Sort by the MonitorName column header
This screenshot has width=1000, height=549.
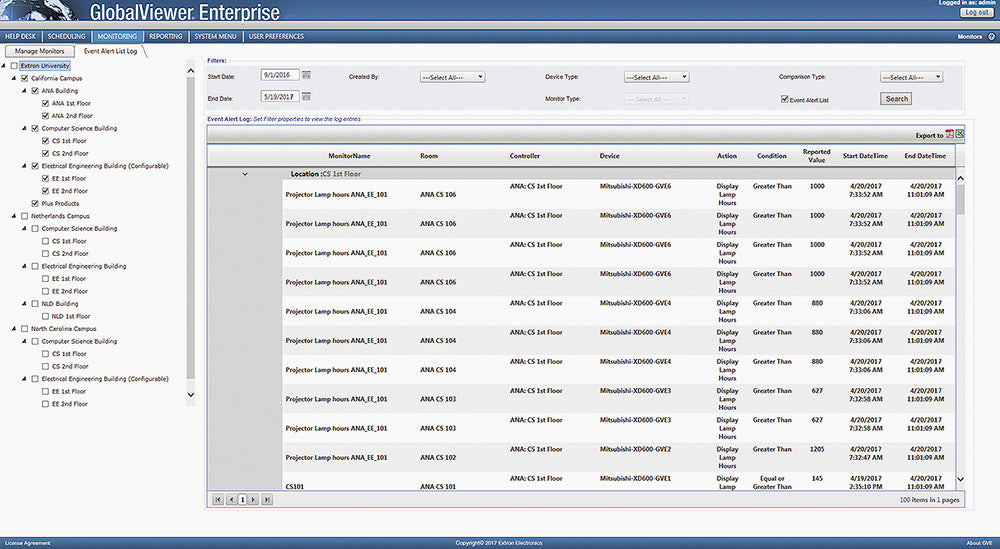click(349, 156)
